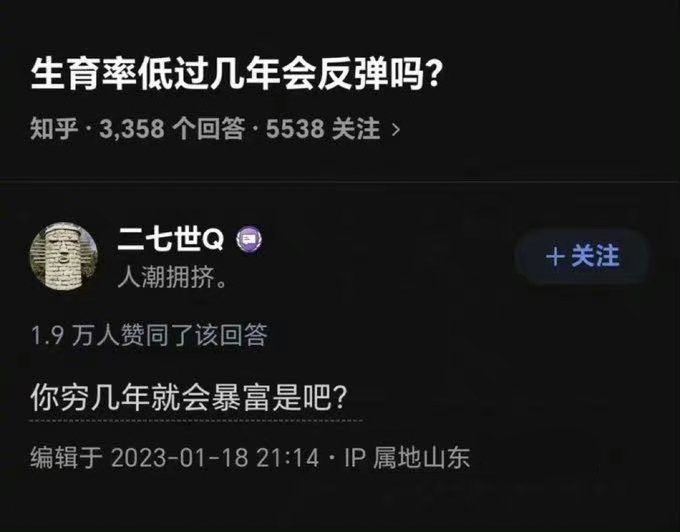This screenshot has width=680, height=532.
Task: Click the edit timestamp 2023-01-18 21:14
Action: tap(215, 458)
